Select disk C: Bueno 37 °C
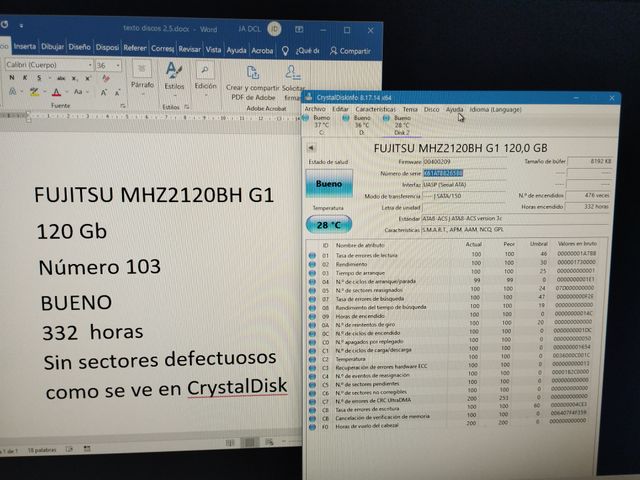 click(318, 125)
